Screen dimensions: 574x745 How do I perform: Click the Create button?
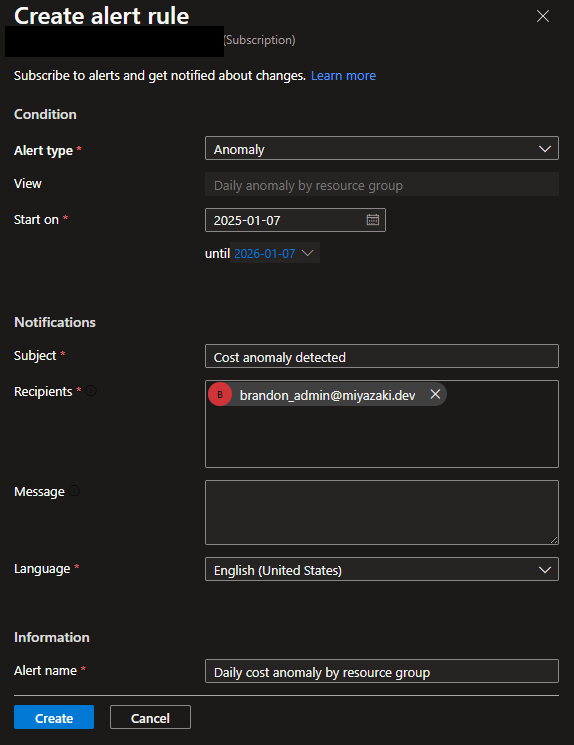pyautogui.click(x=54, y=717)
